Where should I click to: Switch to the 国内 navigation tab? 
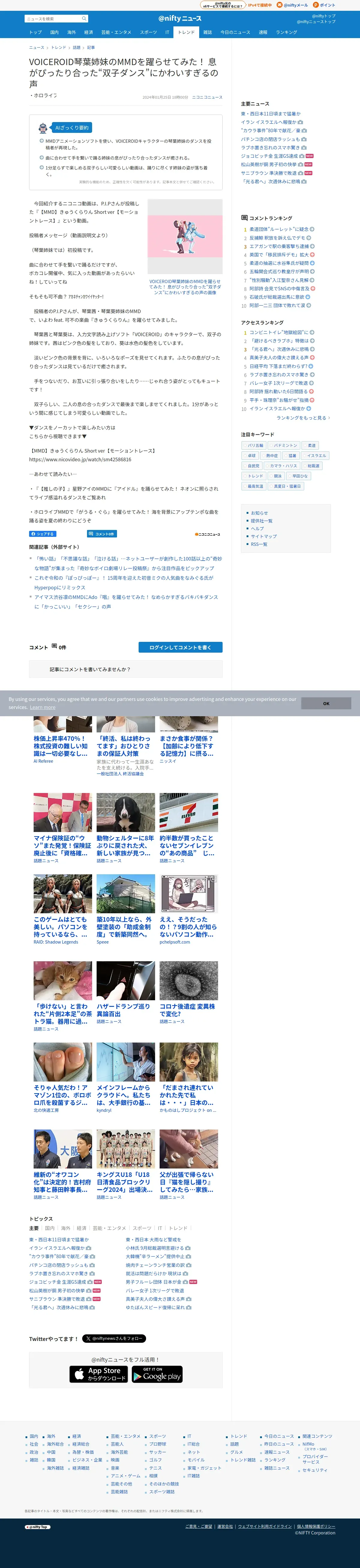[54, 32]
